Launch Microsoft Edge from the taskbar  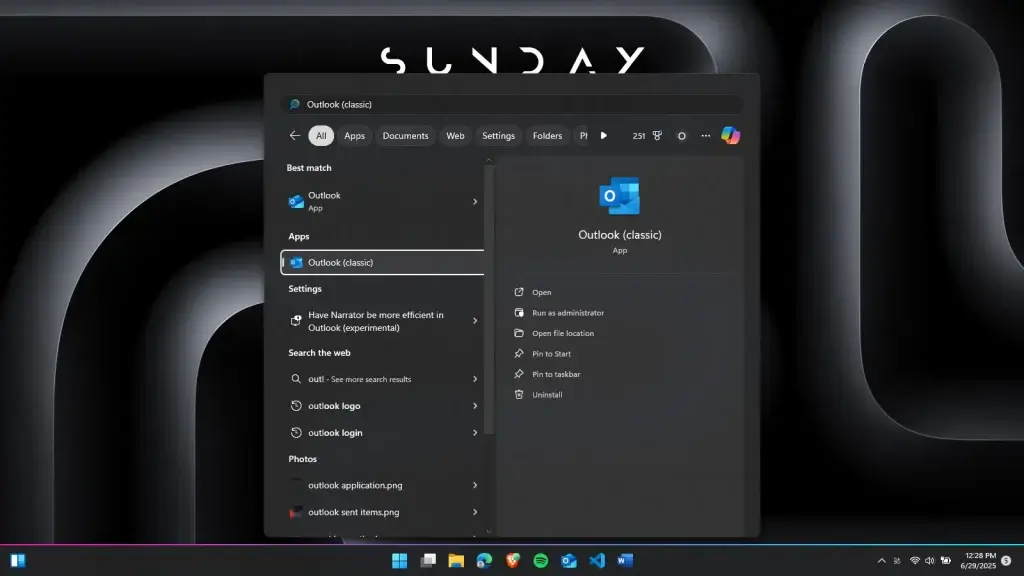(484, 560)
